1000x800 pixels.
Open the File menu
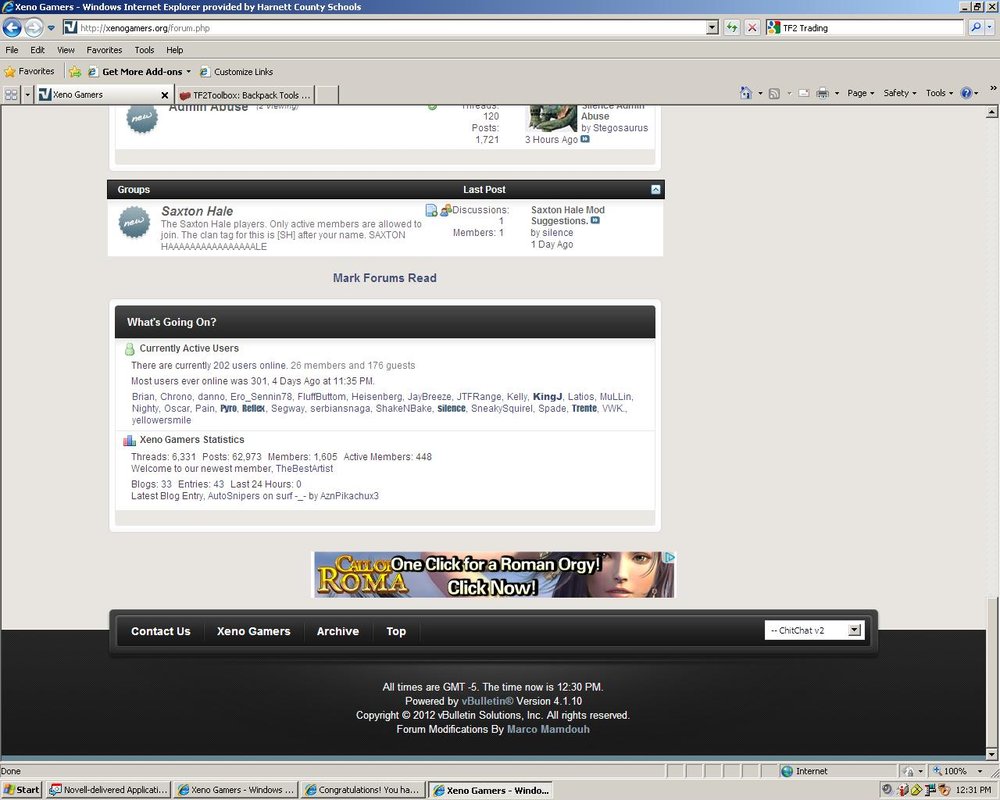point(11,50)
